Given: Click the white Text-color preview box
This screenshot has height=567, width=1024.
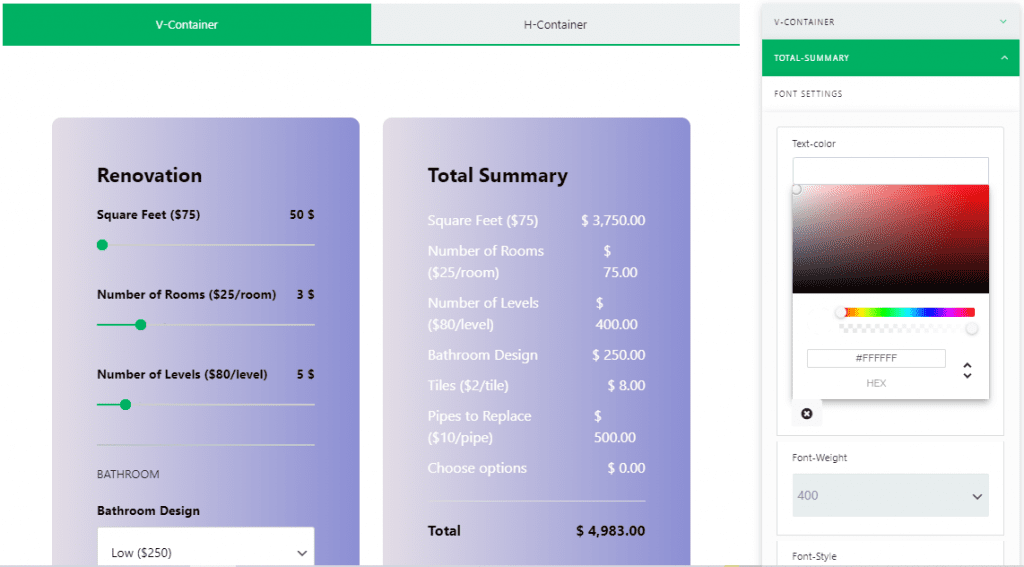Looking at the screenshot, I should 890,170.
